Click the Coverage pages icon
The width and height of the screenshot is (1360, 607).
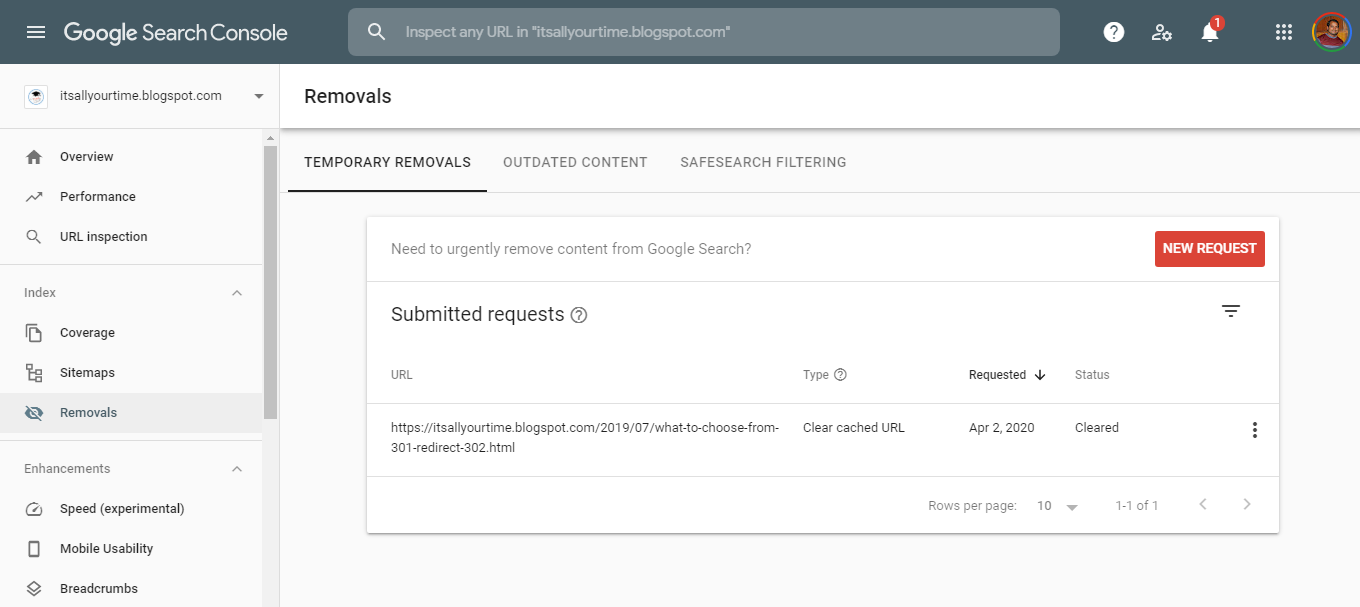click(34, 333)
